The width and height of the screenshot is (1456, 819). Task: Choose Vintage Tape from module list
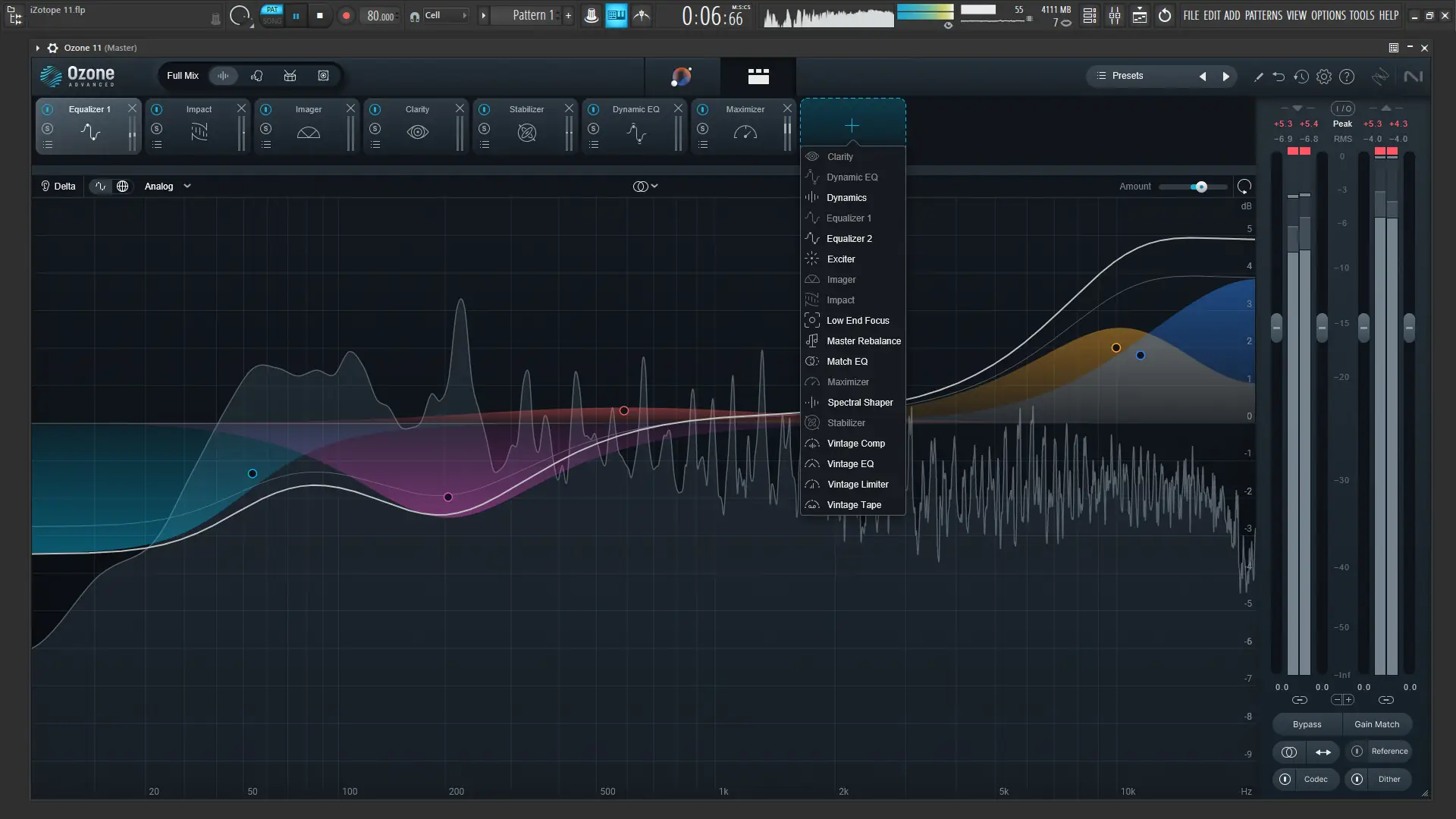pyautogui.click(x=854, y=505)
